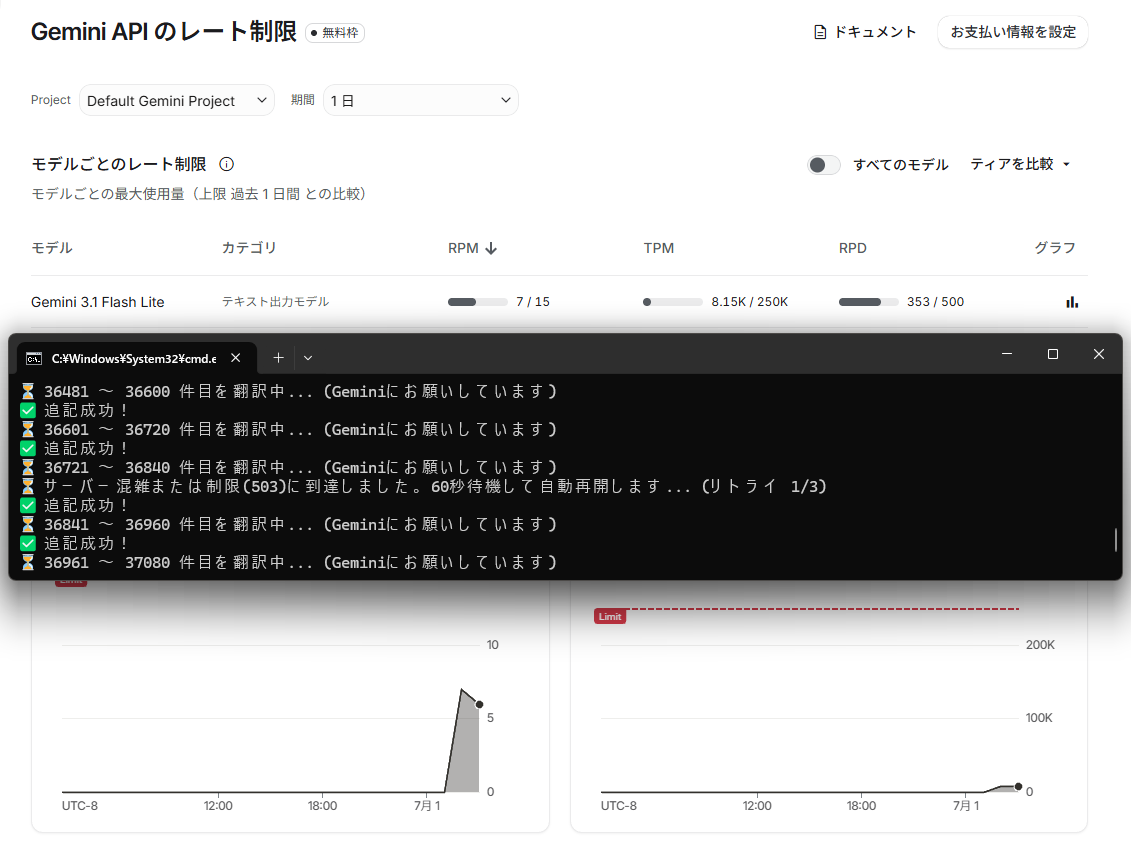Screen dimensions: 1131x849
Task: Click the latest data point on right chart
Action: [x=1018, y=786]
